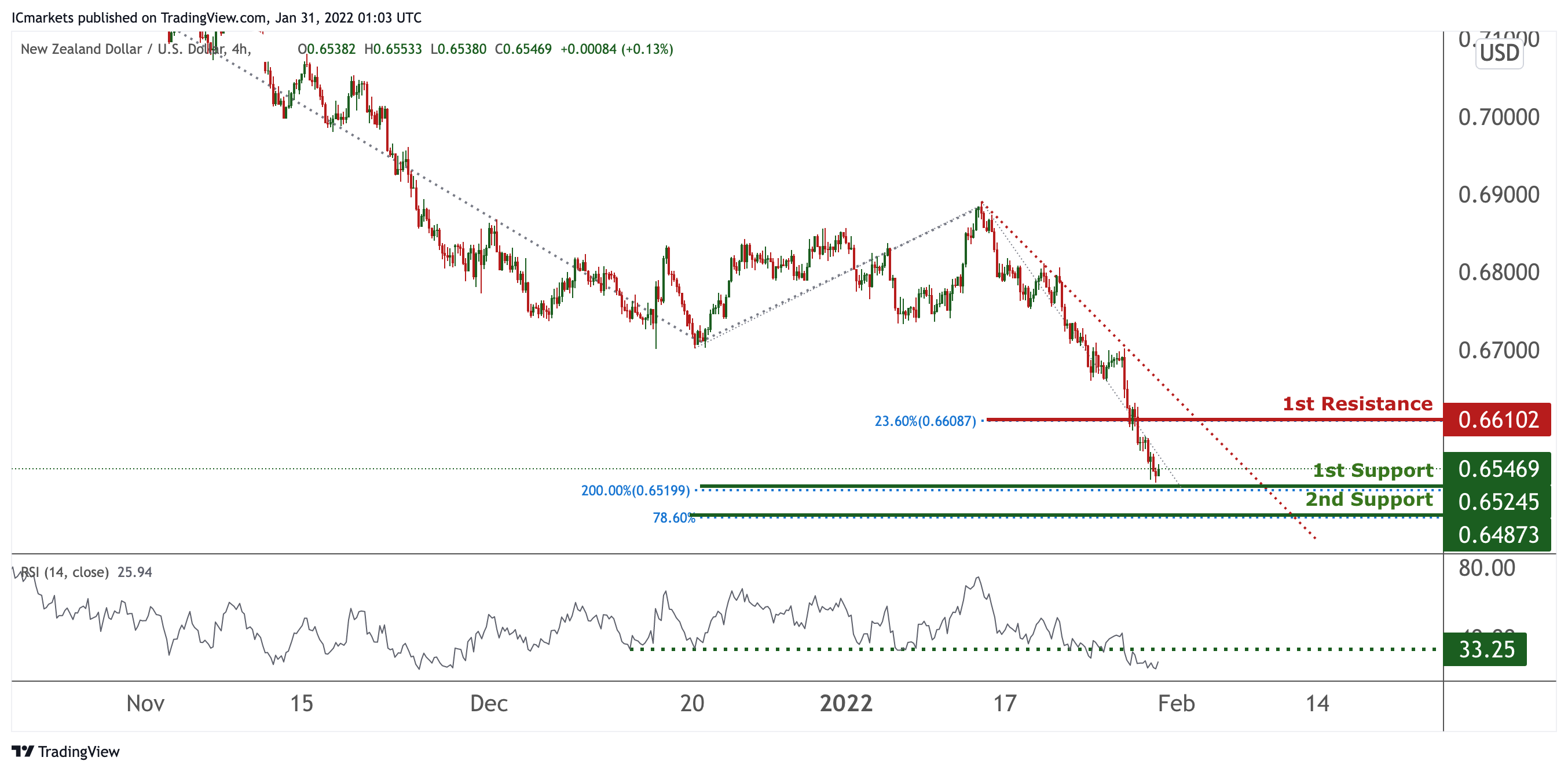Image resolution: width=1568 pixels, height=772 pixels.
Task: Click the 2022 marker on time axis
Action: tap(845, 703)
